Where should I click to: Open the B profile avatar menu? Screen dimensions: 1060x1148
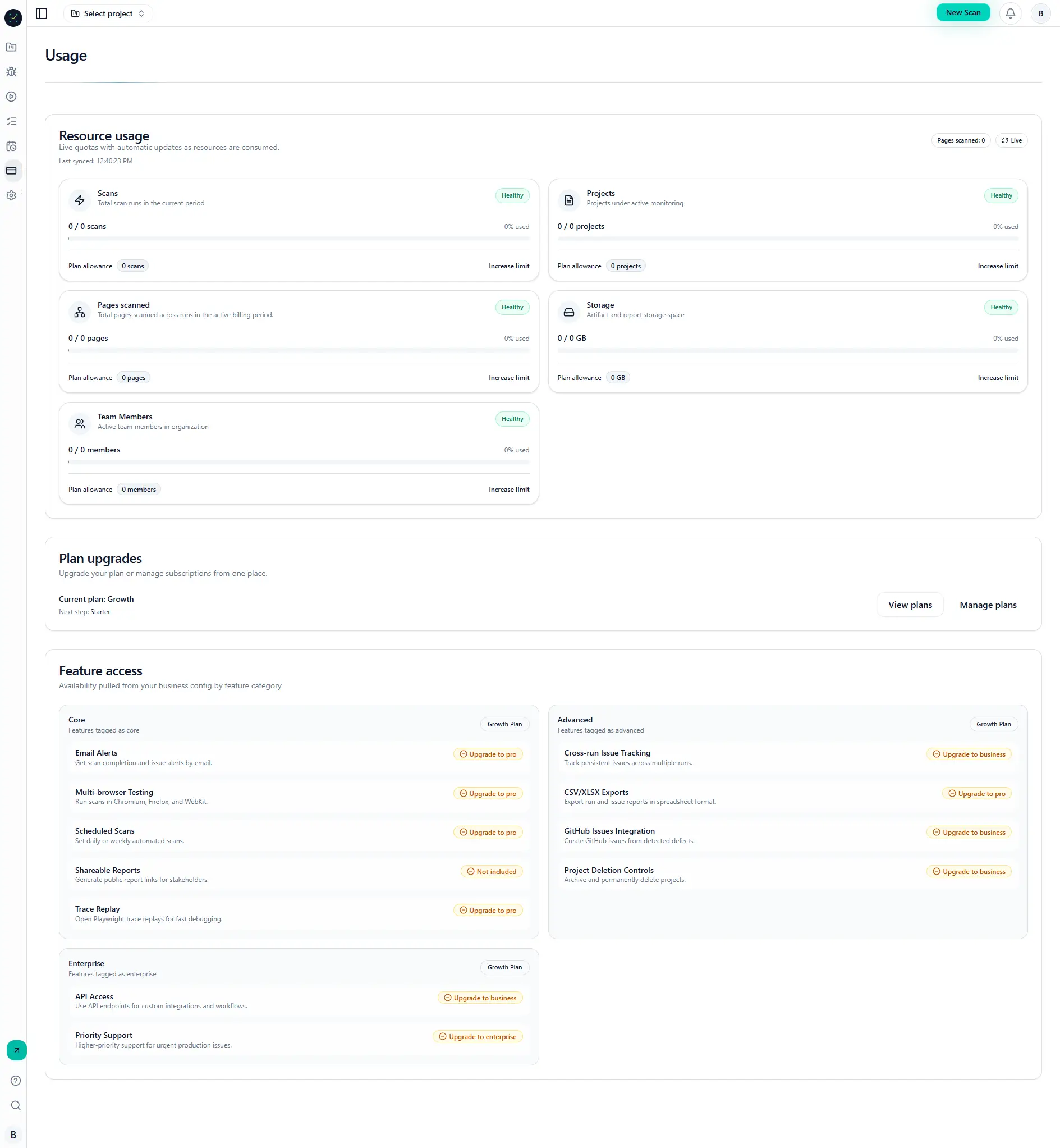click(x=1040, y=13)
